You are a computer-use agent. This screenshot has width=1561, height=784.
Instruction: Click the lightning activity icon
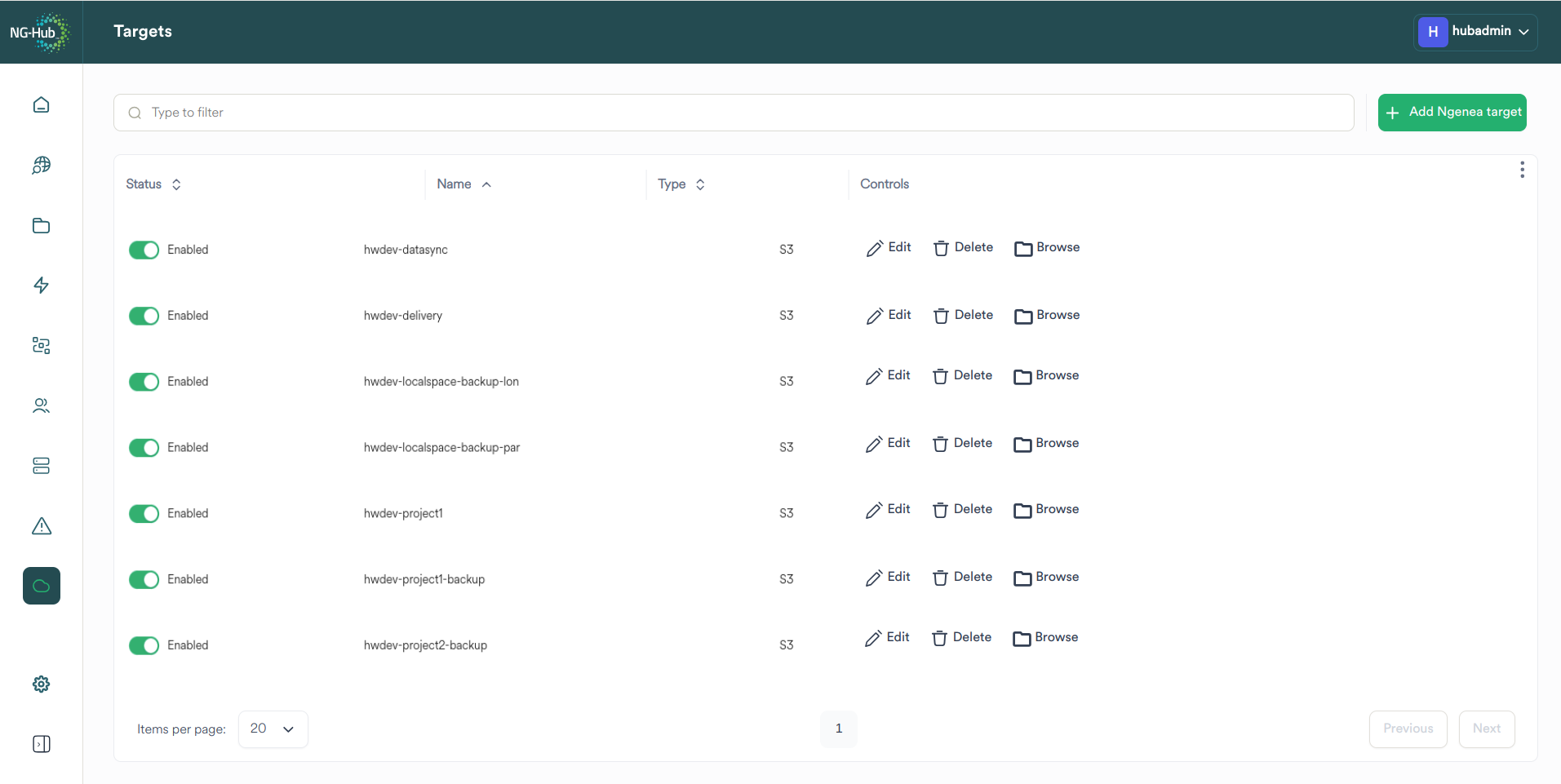click(x=41, y=286)
